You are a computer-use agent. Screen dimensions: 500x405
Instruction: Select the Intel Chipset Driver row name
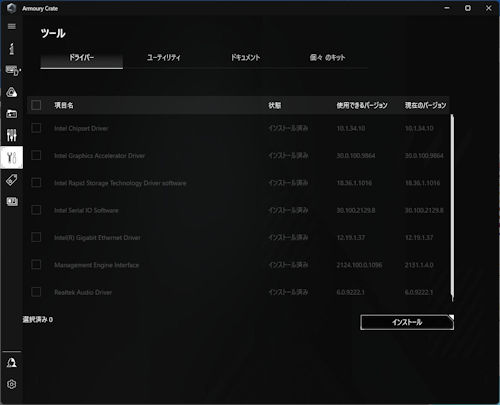click(x=81, y=128)
